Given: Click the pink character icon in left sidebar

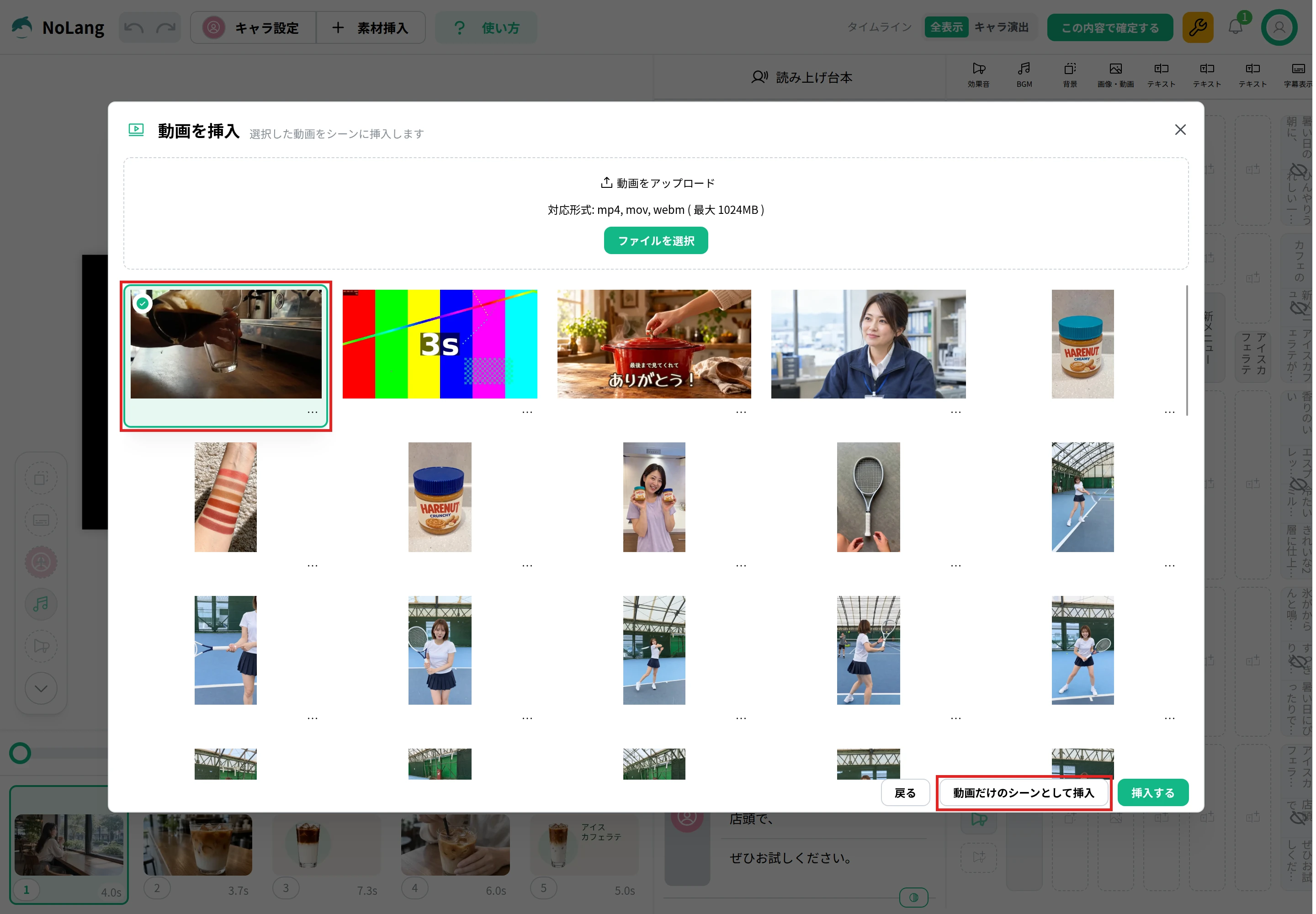Looking at the screenshot, I should point(41,563).
